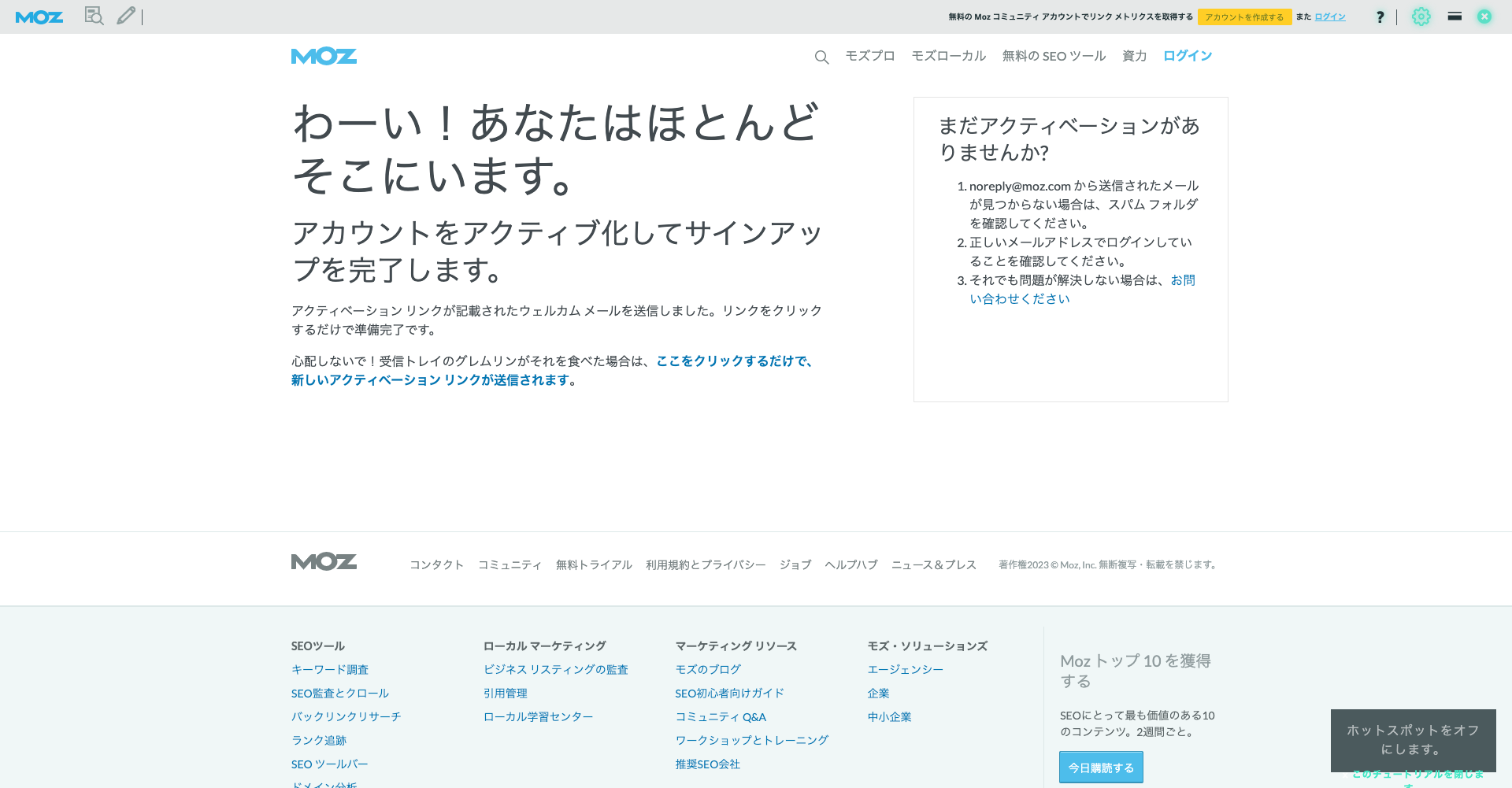This screenshot has height=788, width=1512.
Task: Click SEOツール footer column heading
Action: (x=318, y=646)
